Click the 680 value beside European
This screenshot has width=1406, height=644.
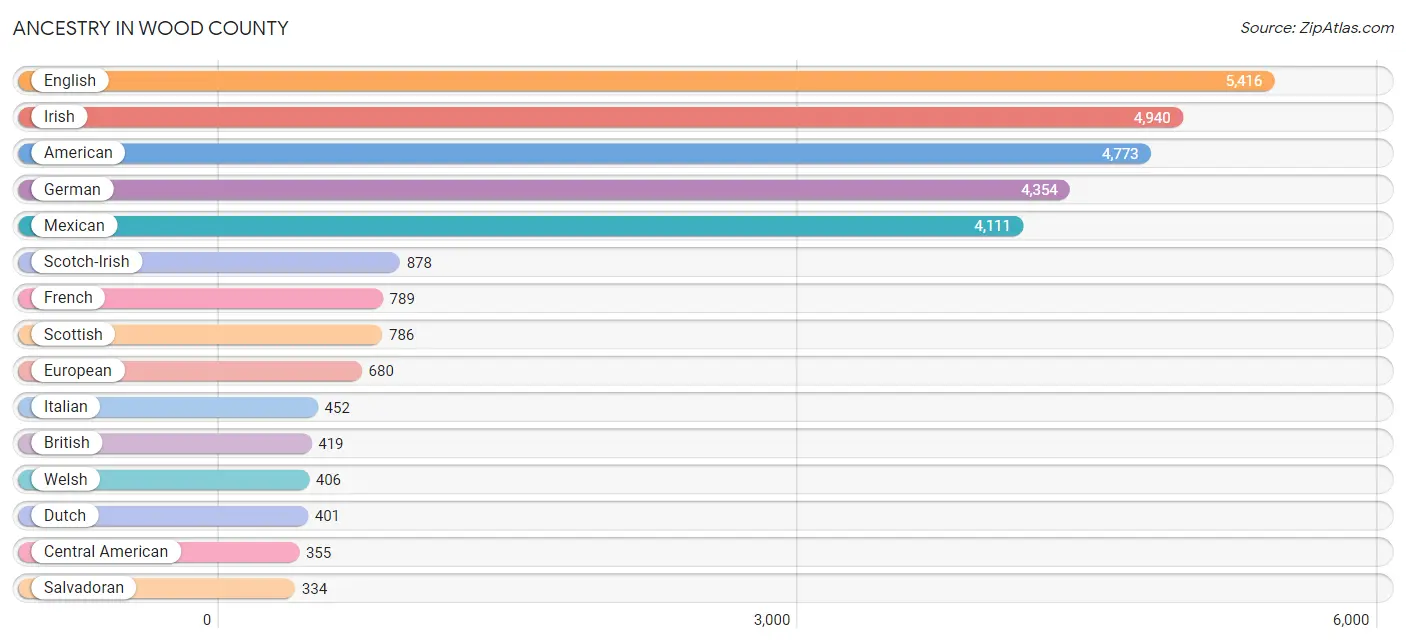pyautogui.click(x=381, y=371)
